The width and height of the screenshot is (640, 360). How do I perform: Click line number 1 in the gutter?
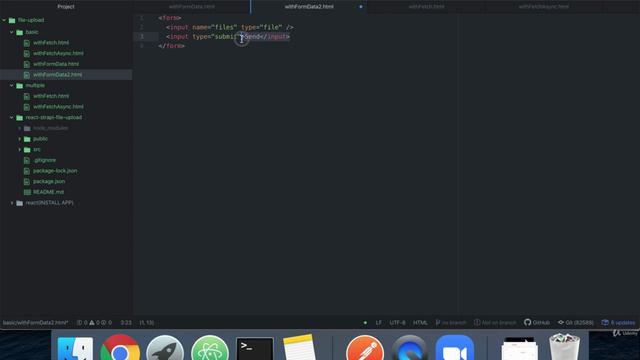[142, 18]
